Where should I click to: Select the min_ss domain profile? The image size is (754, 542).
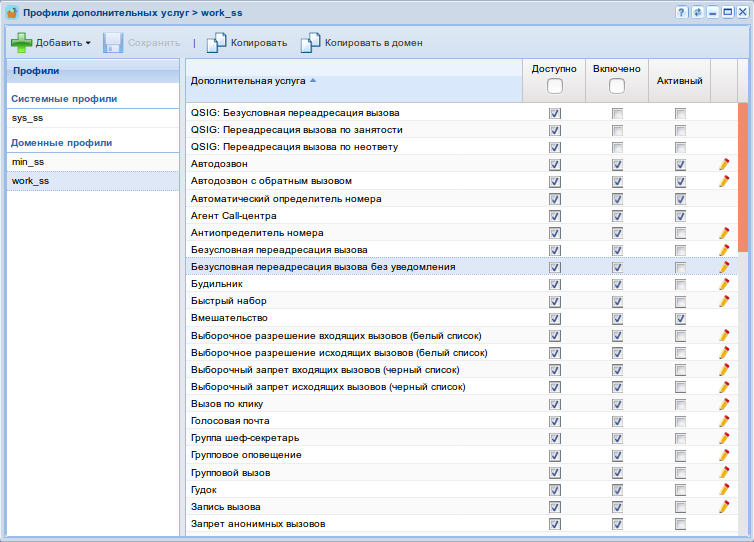[x=28, y=161]
